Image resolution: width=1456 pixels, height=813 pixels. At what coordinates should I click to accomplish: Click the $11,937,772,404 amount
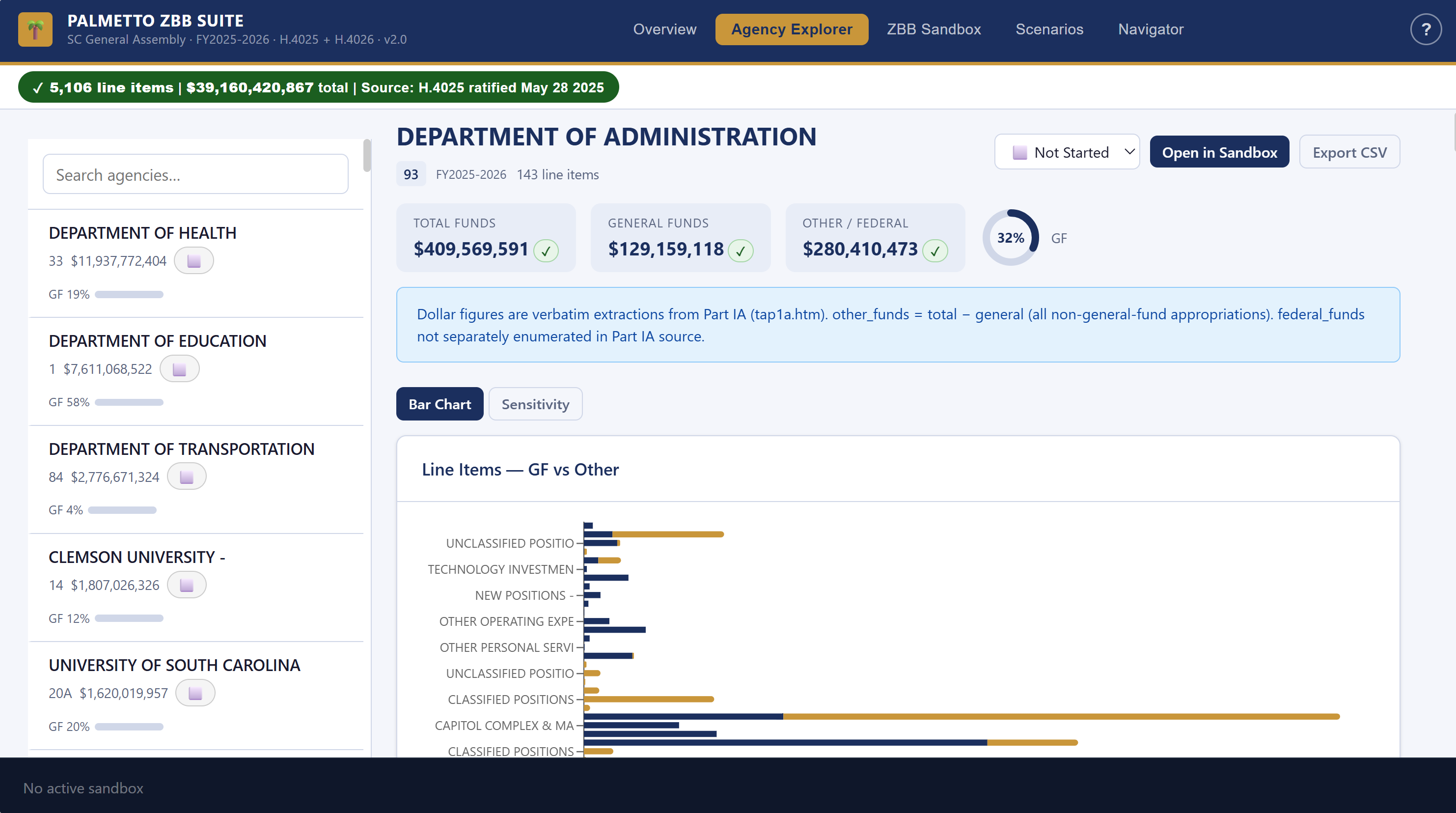tap(119, 261)
